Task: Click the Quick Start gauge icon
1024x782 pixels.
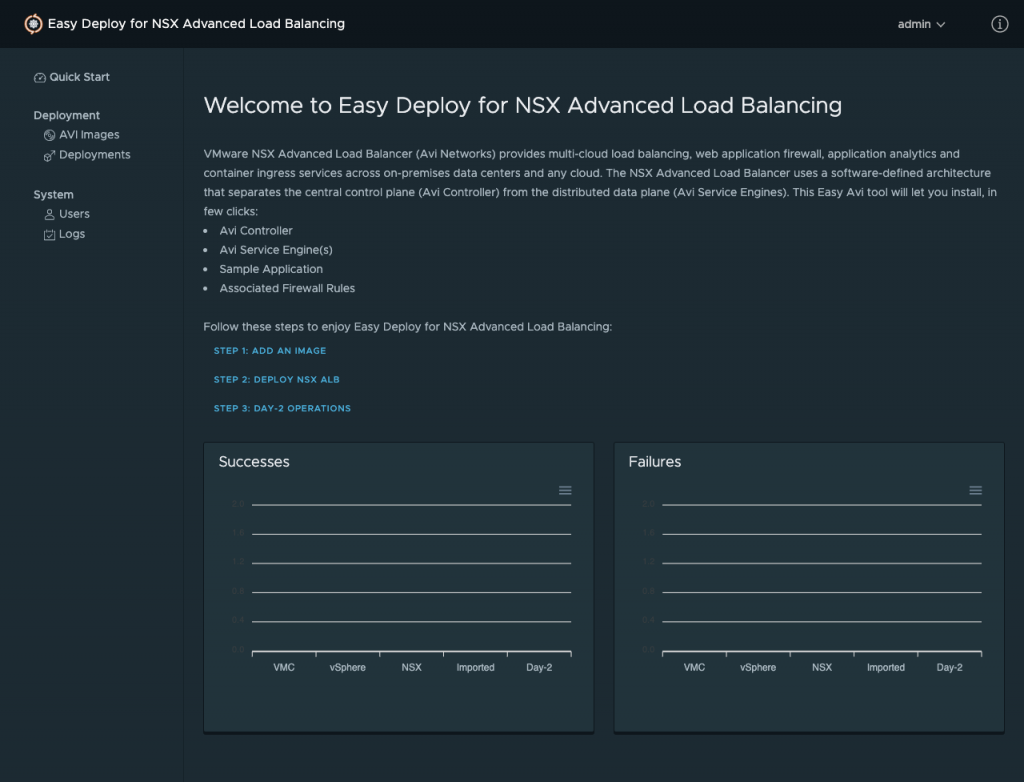Action: pyautogui.click(x=40, y=78)
